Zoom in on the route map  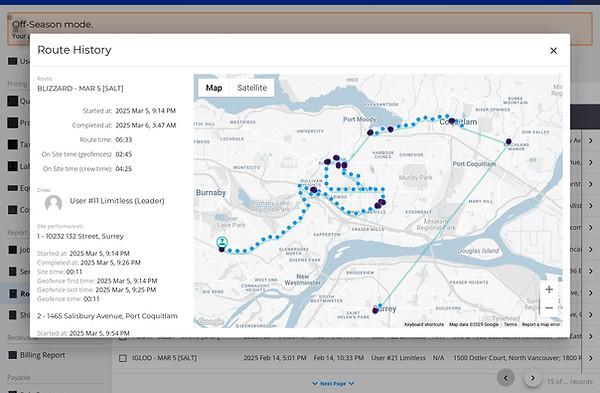[x=549, y=290]
